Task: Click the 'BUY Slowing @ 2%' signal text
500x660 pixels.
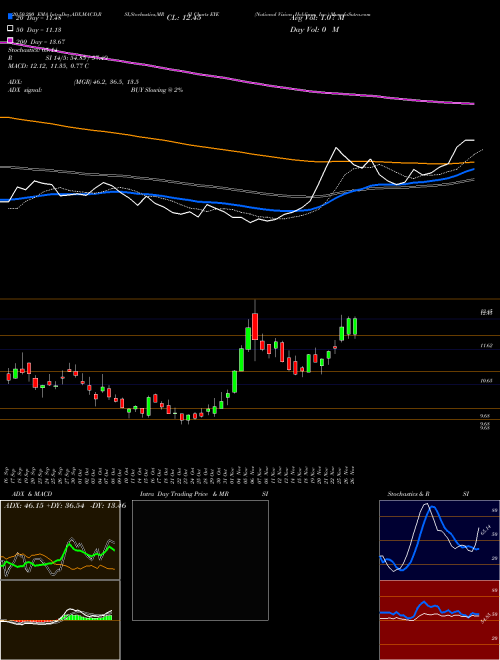Action: 157,90
